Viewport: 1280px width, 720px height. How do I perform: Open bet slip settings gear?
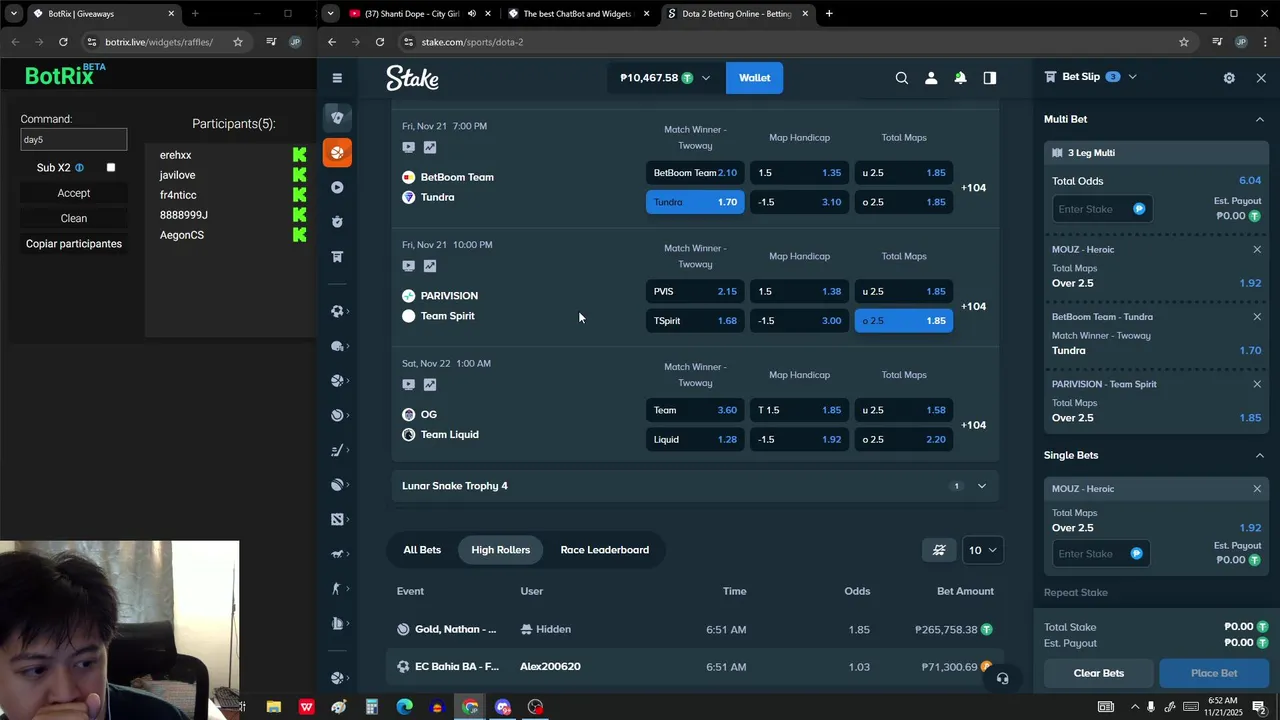pos(1229,78)
